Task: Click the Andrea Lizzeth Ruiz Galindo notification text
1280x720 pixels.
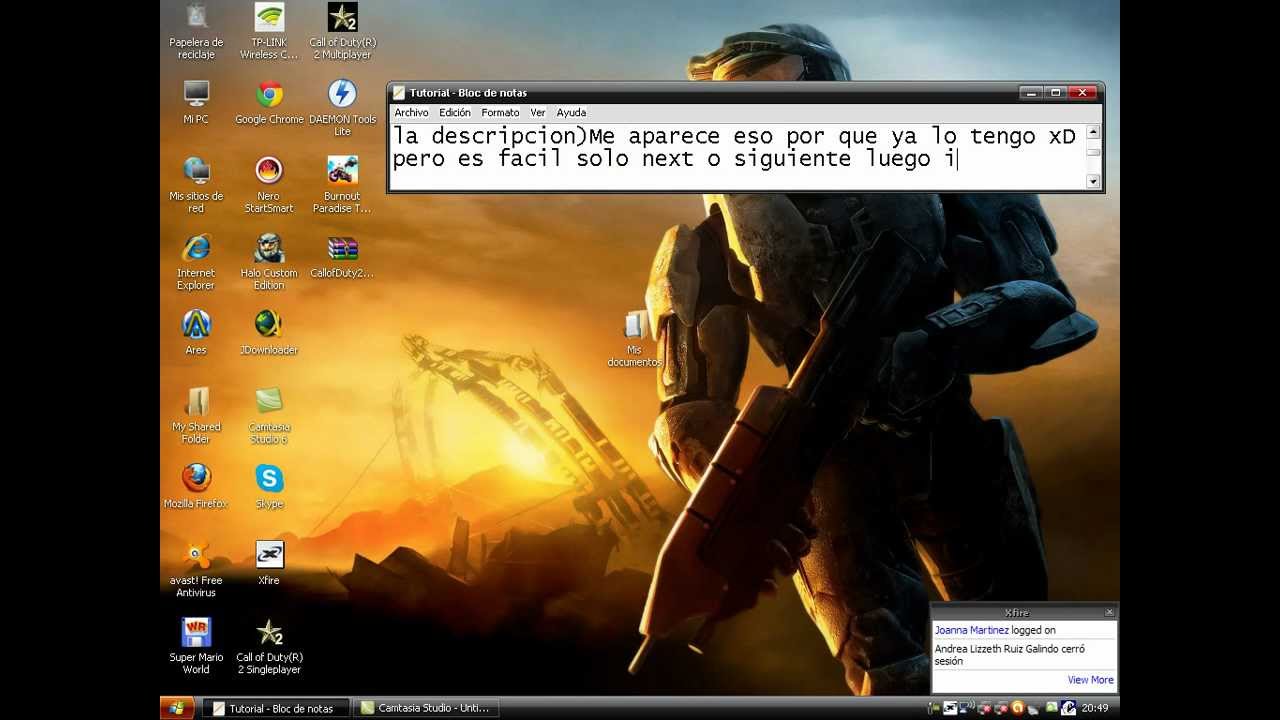Action: (x=1009, y=655)
